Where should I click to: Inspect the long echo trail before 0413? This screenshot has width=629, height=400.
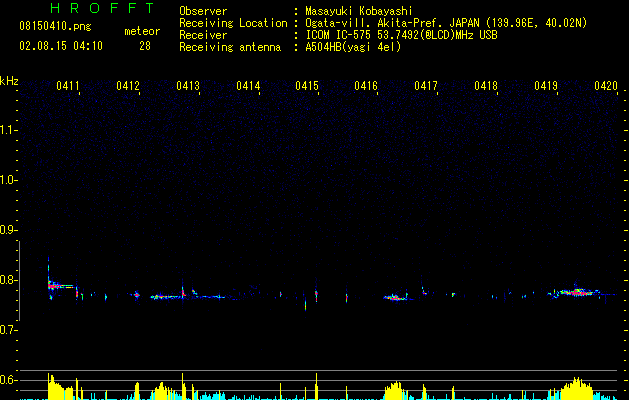pos(168,297)
